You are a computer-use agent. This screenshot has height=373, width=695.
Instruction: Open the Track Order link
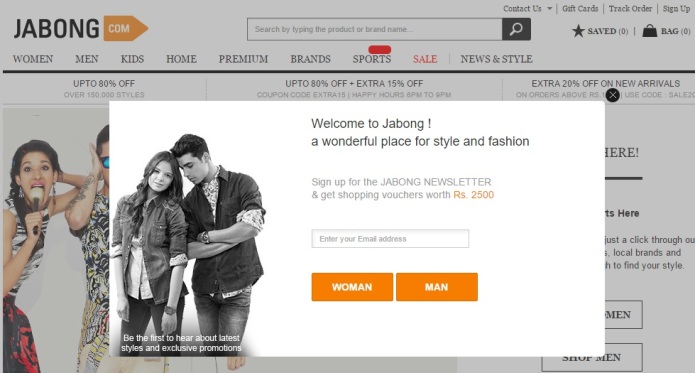(630, 8)
